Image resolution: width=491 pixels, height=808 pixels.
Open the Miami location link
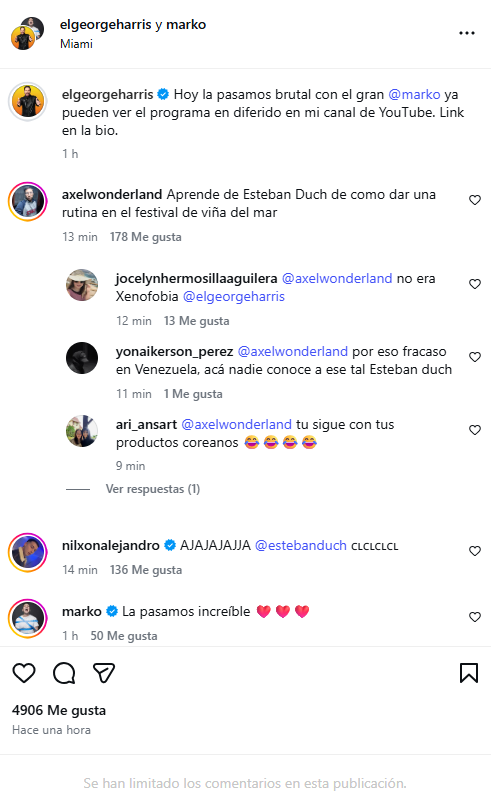click(76, 44)
